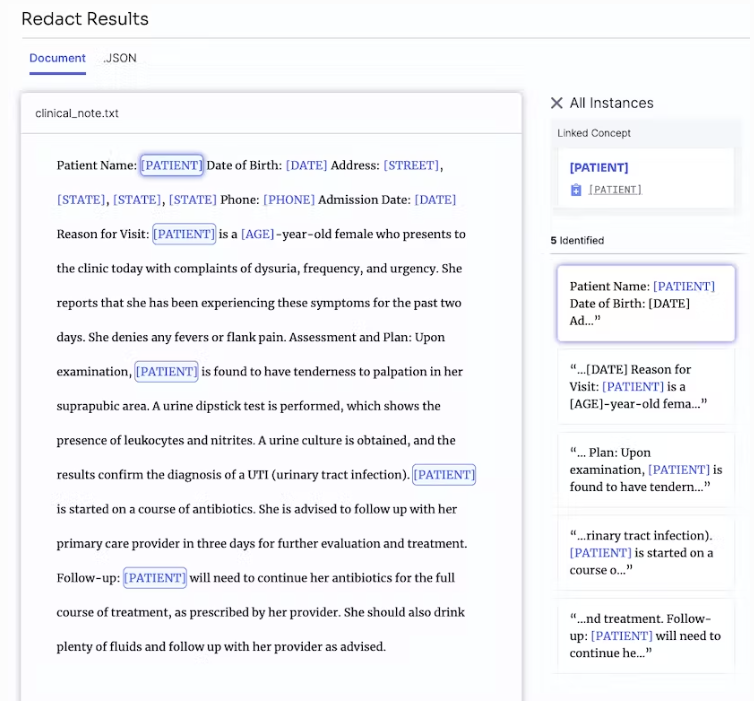This screenshot has width=754, height=701.
Task: Click the clipboard icon under Linked Concept
Action: pos(576,190)
